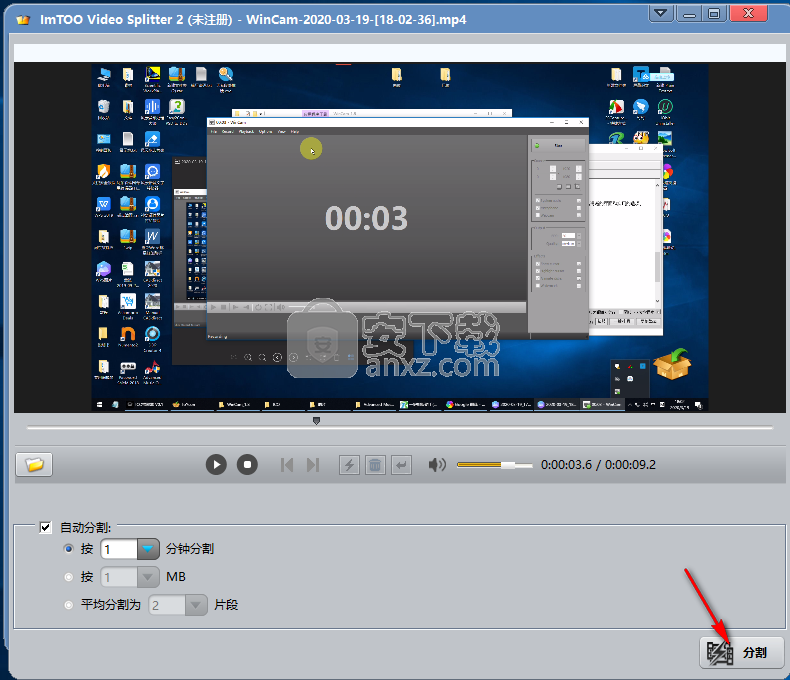Jump to next split point
790x680 pixels.
313,464
